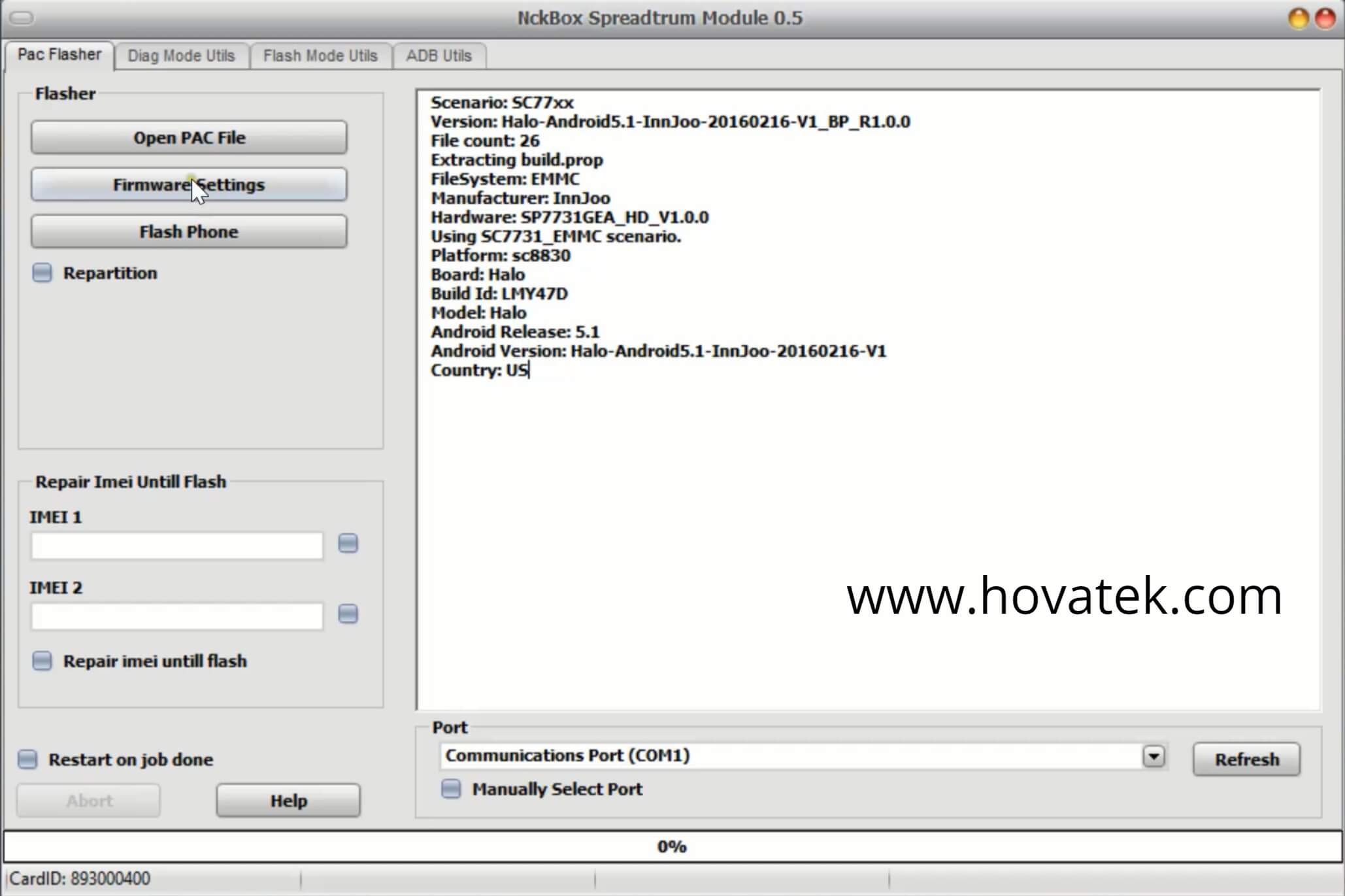Screen dimensions: 1345x896
Task: Click the 'Hardware: SP7731GEA_HD_V1.0.0' log line
Action: coord(570,218)
